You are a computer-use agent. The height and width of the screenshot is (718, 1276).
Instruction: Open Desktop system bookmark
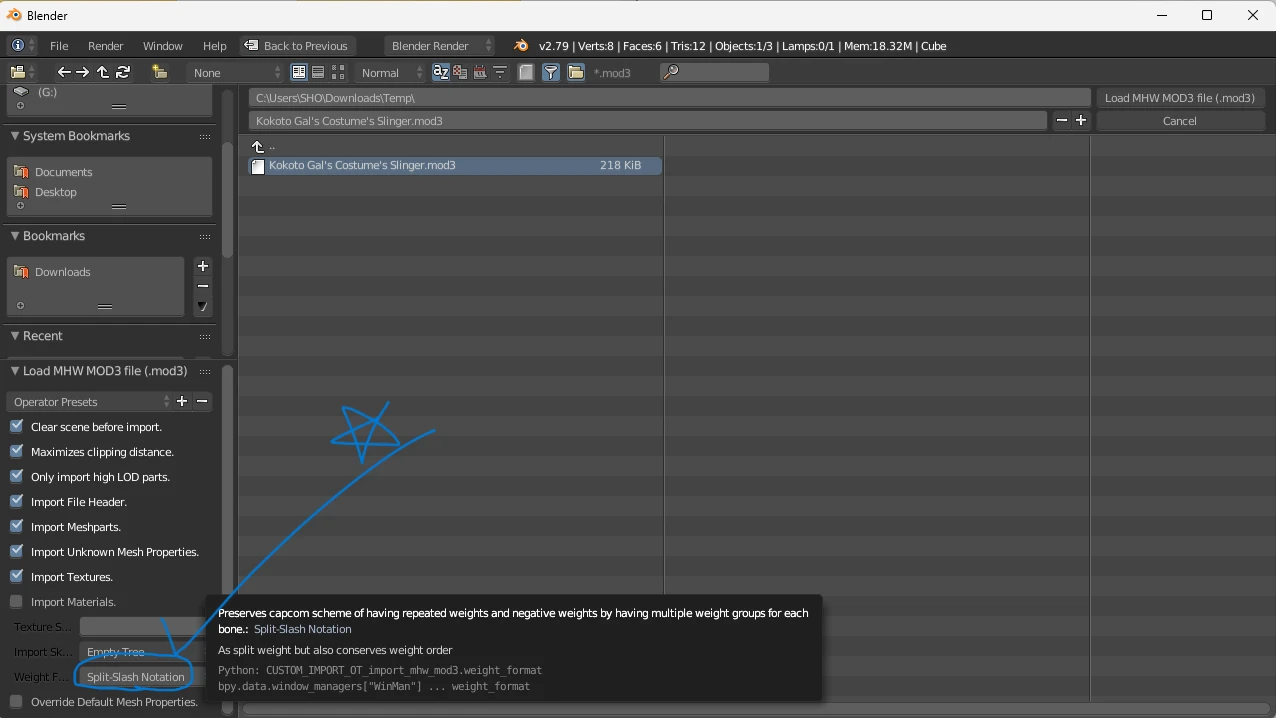point(55,192)
